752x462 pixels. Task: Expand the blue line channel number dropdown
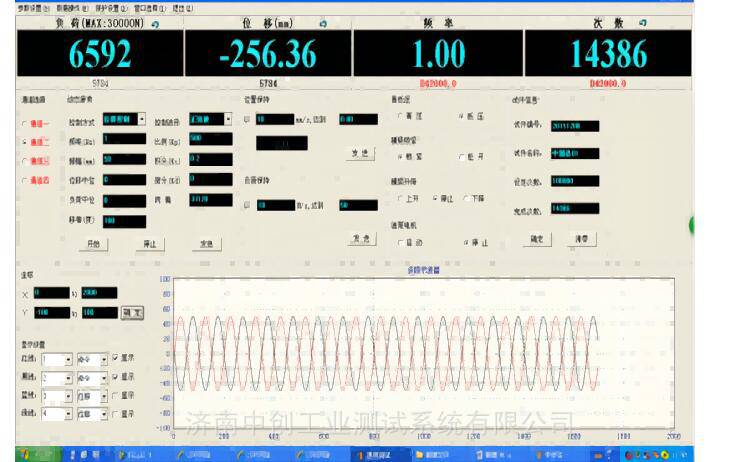point(68,397)
